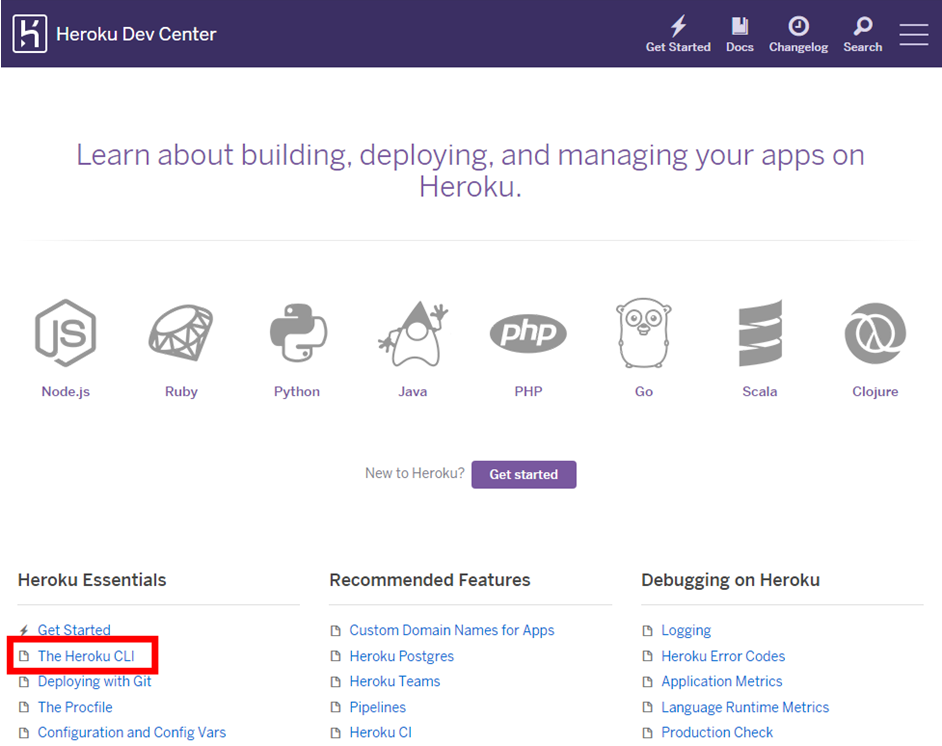Click the Heroku logo icon
This screenshot has width=942, height=746.
pos(29,34)
